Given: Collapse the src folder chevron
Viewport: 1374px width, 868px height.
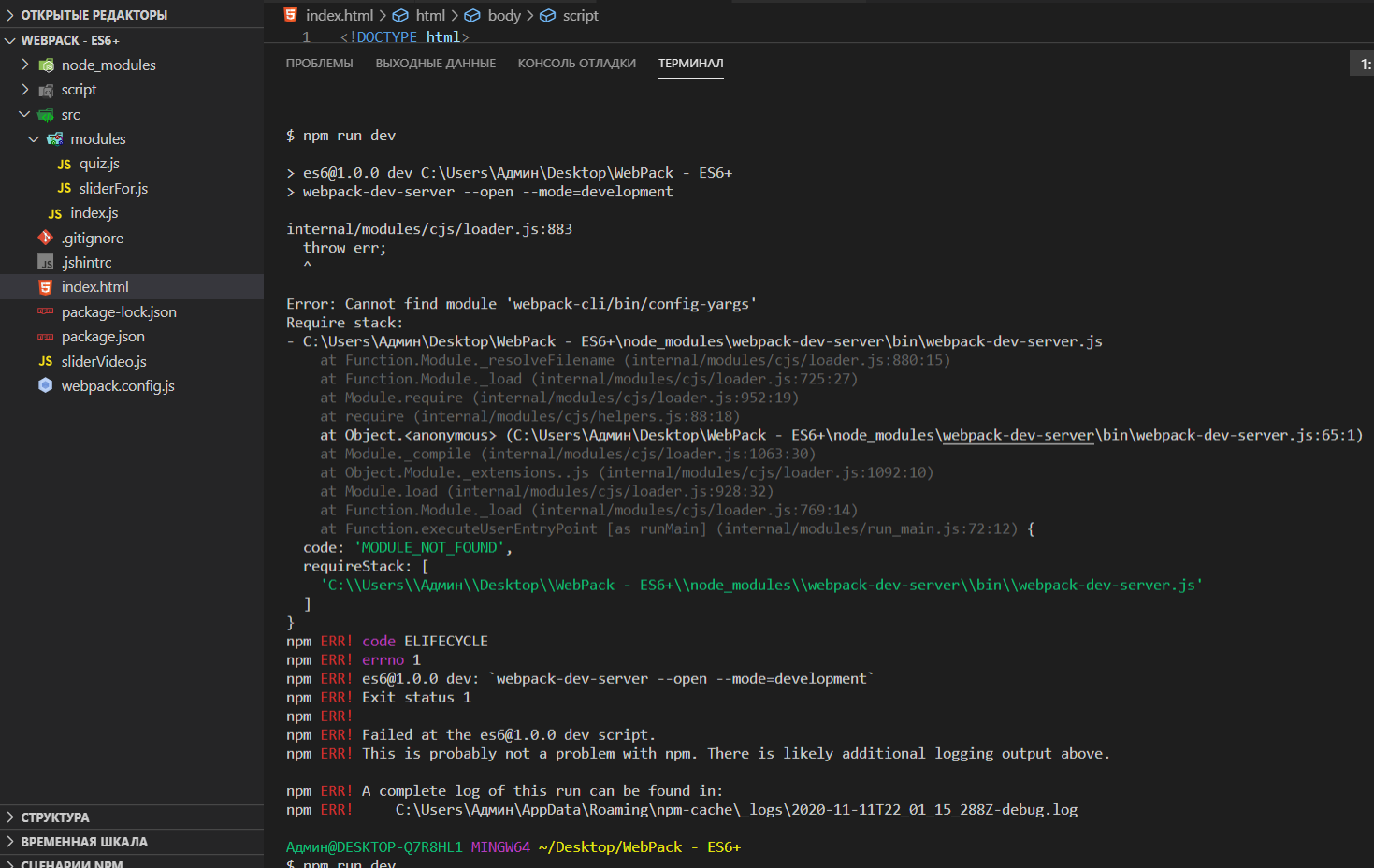Looking at the screenshot, I should [24, 114].
